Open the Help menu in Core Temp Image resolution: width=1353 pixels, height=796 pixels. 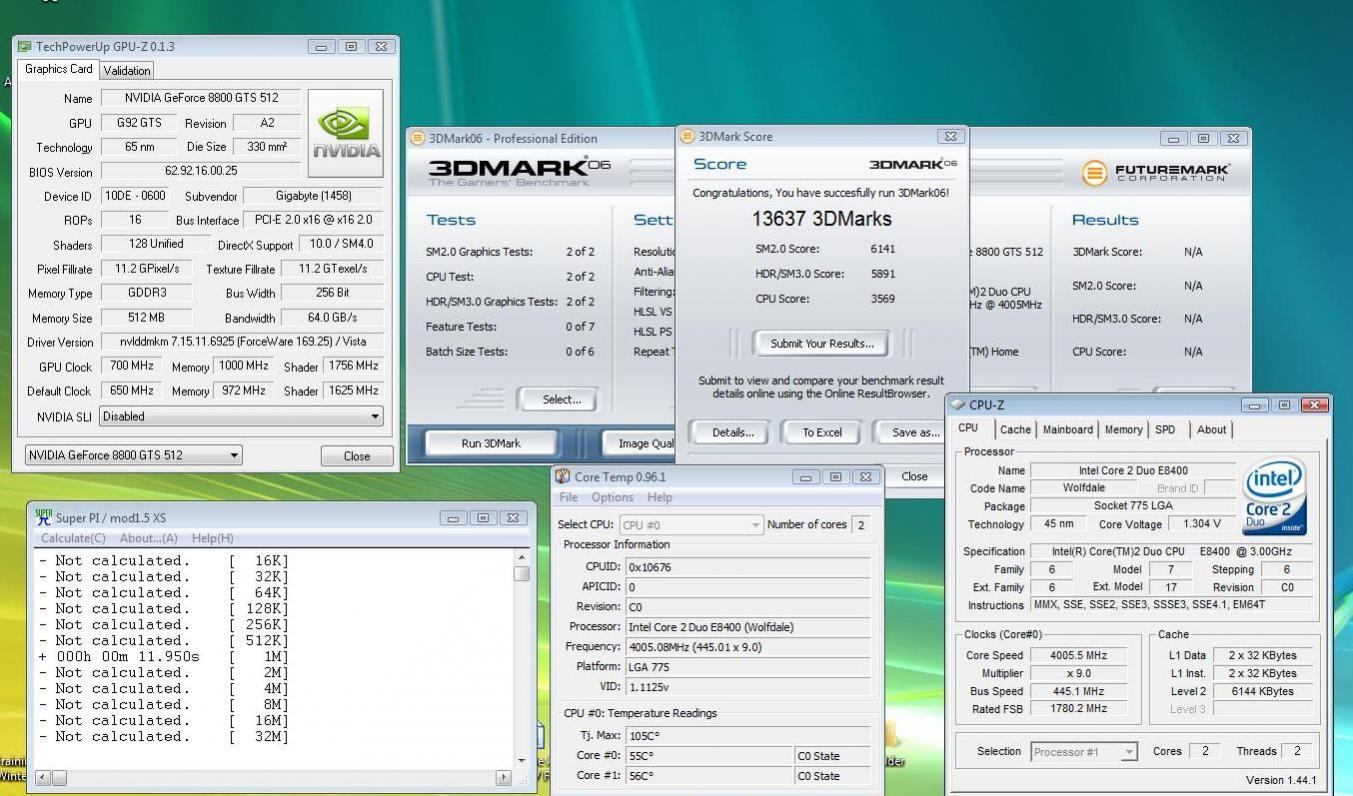[x=660, y=497]
